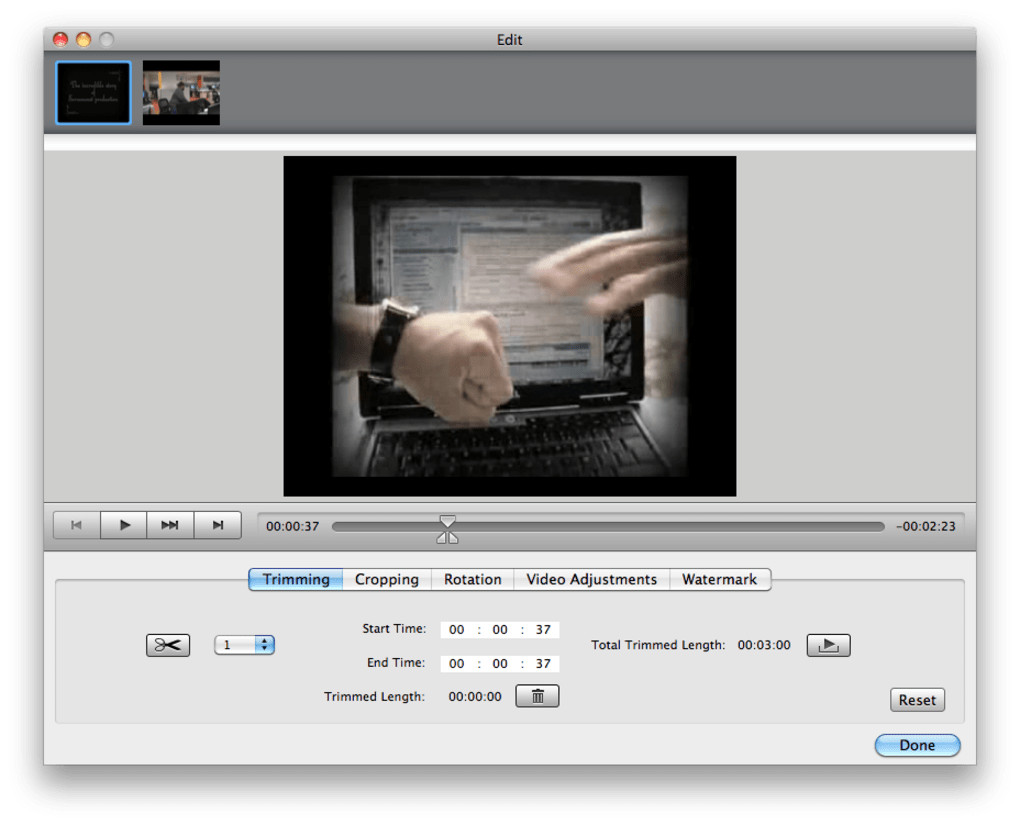Close the Edit window with red button
The width and height of the screenshot is (1020, 825).
coord(60,40)
